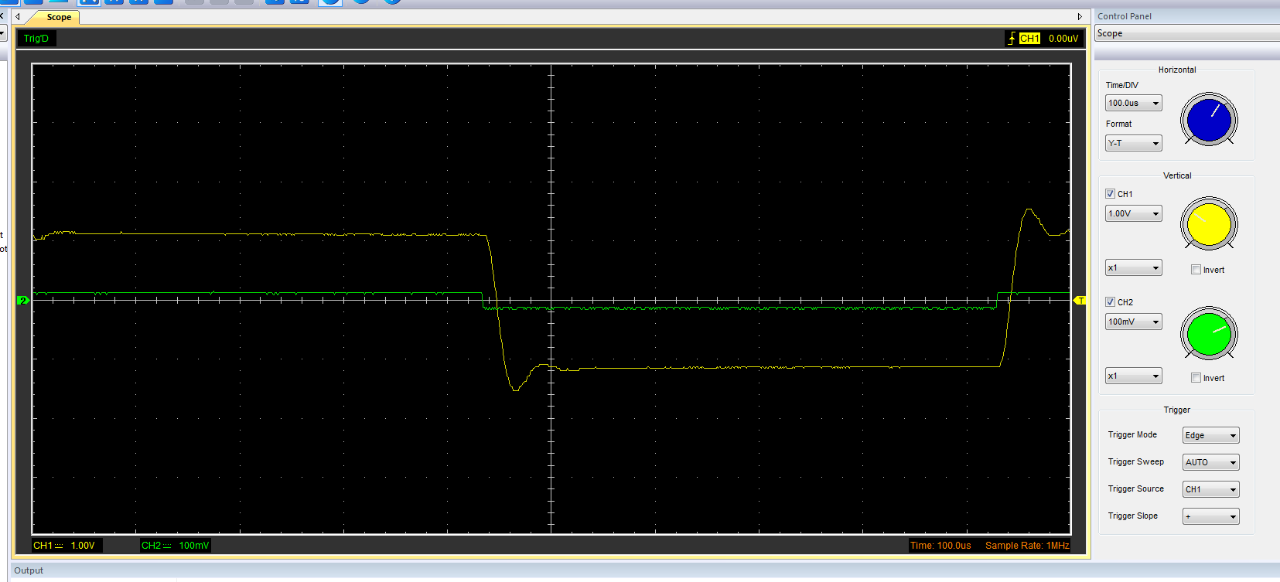Click the Trig'D status indicator

[36, 39]
